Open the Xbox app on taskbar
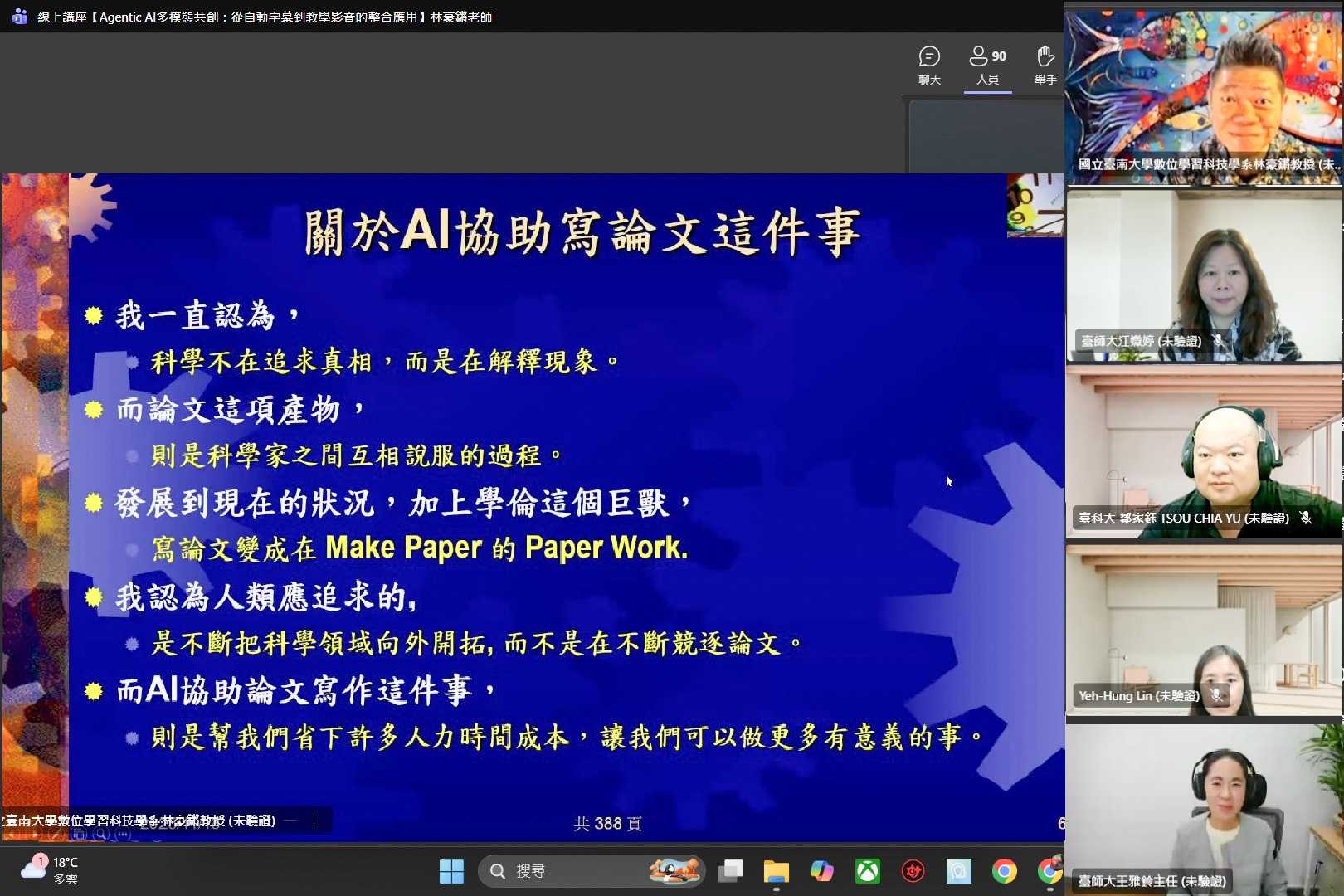The image size is (1344, 896). [868, 871]
